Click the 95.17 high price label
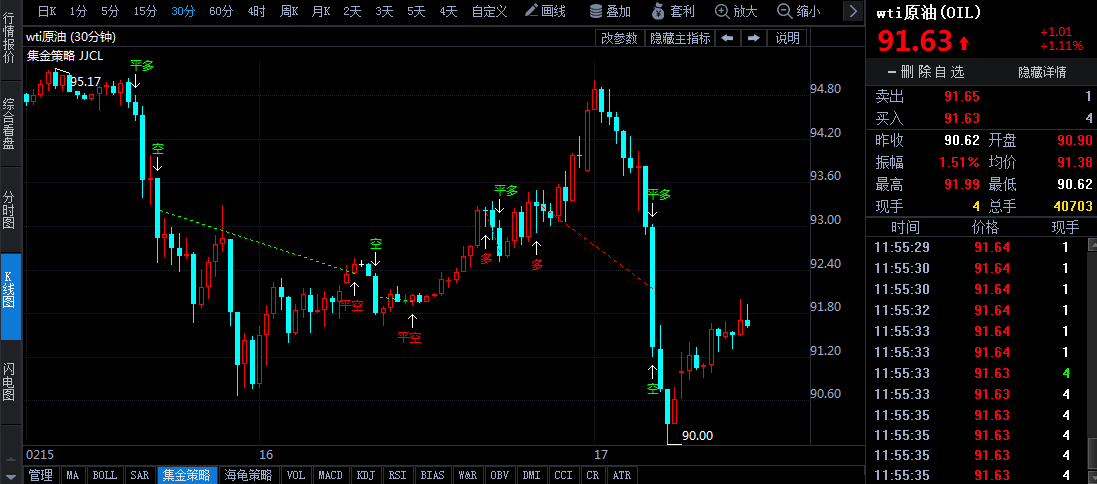 pos(85,82)
